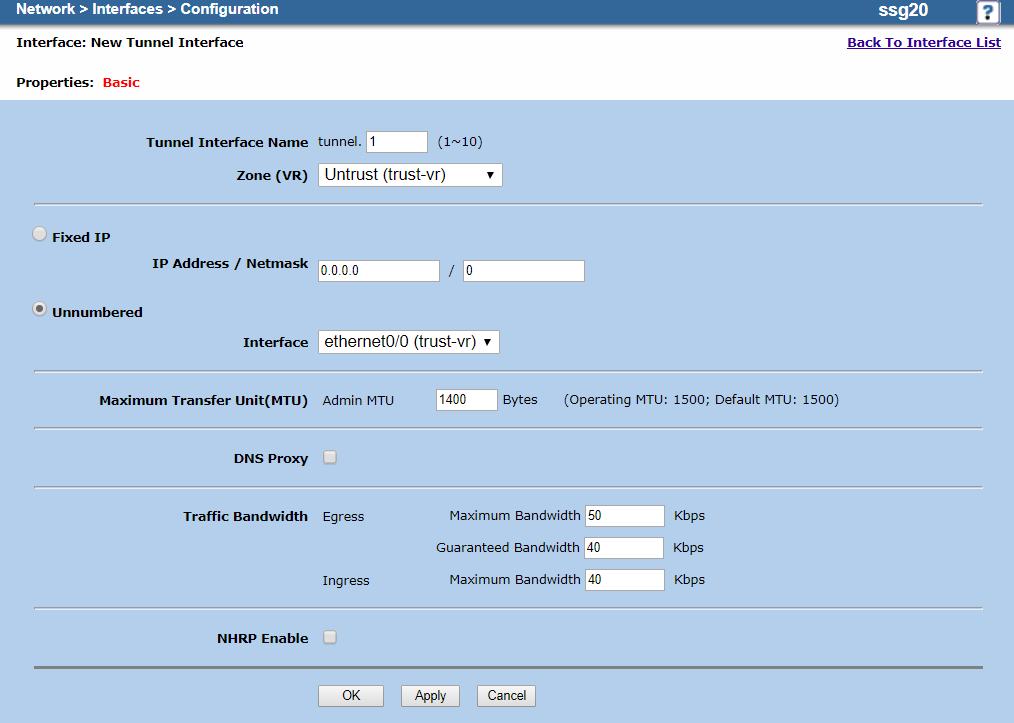This screenshot has height=723, width=1014.
Task: Select the Admin MTU bytes field
Action: (467, 400)
